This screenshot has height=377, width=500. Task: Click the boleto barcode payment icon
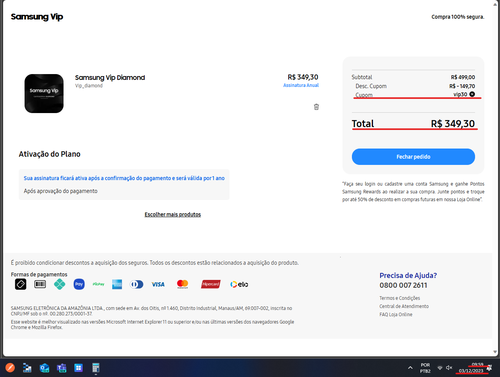coord(40,284)
